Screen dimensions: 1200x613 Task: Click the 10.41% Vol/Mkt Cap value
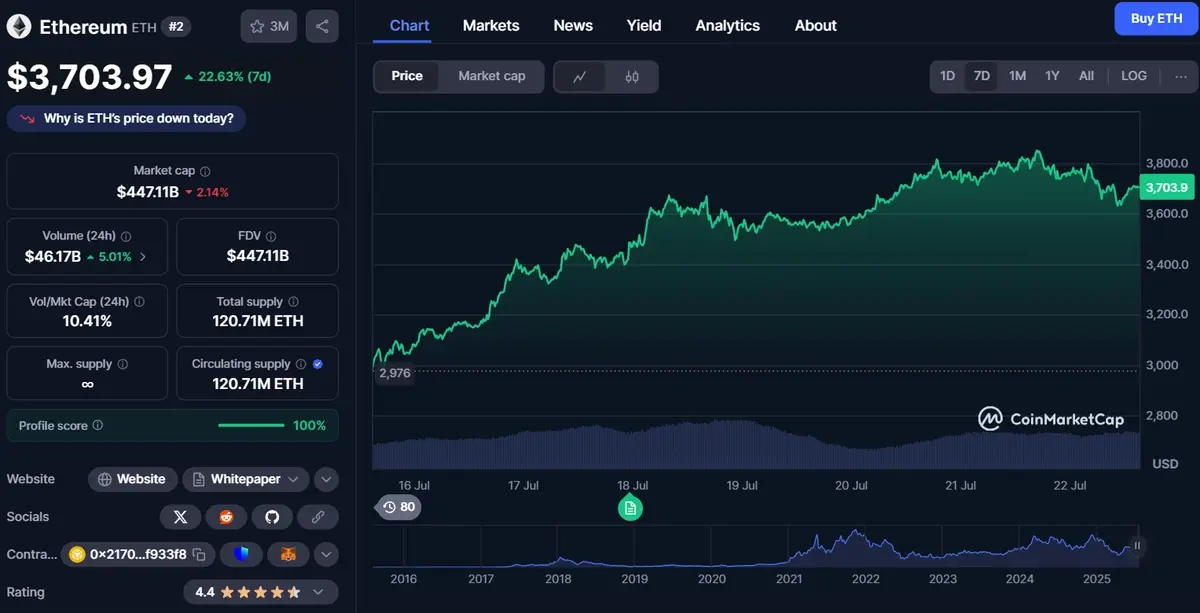(x=88, y=321)
